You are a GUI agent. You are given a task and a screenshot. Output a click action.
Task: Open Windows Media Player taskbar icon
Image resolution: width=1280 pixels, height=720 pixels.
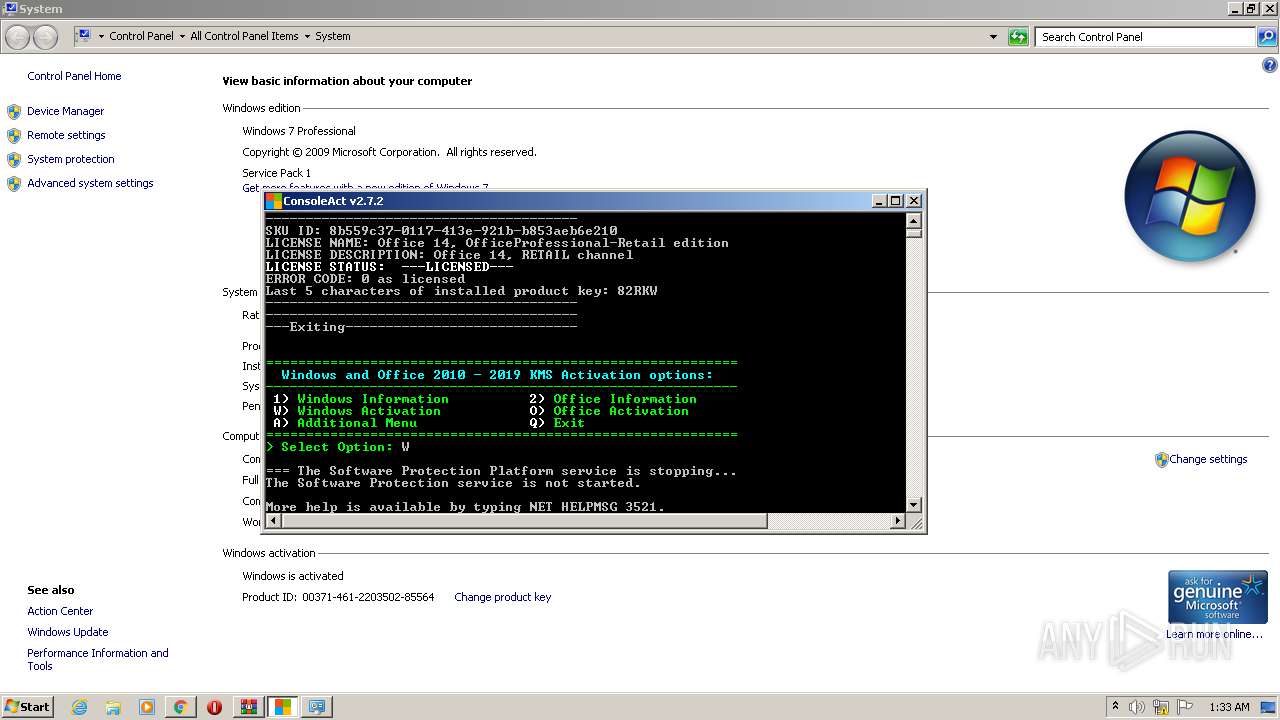[x=147, y=707]
